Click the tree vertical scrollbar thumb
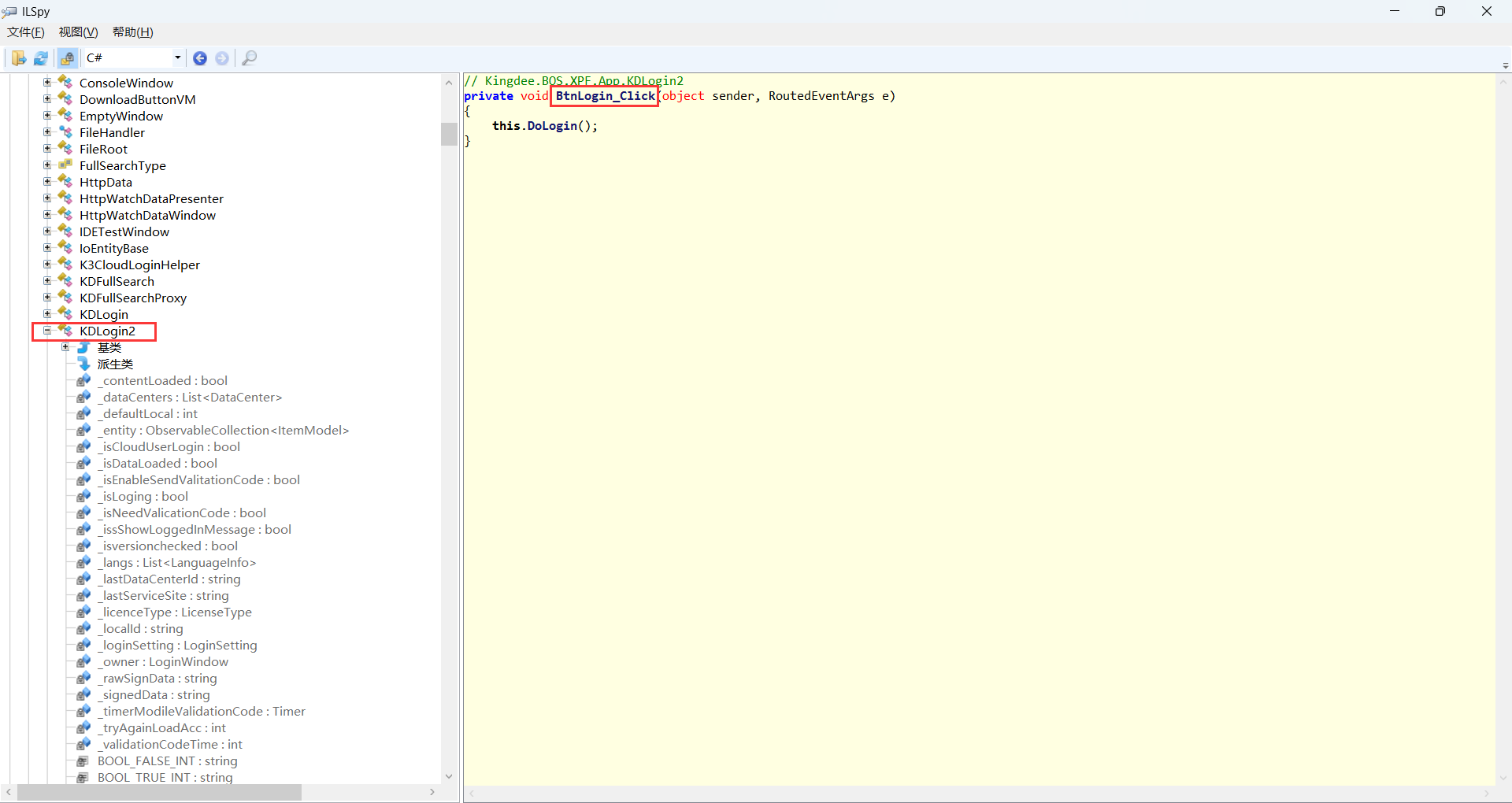The image size is (1512, 803). (449, 134)
